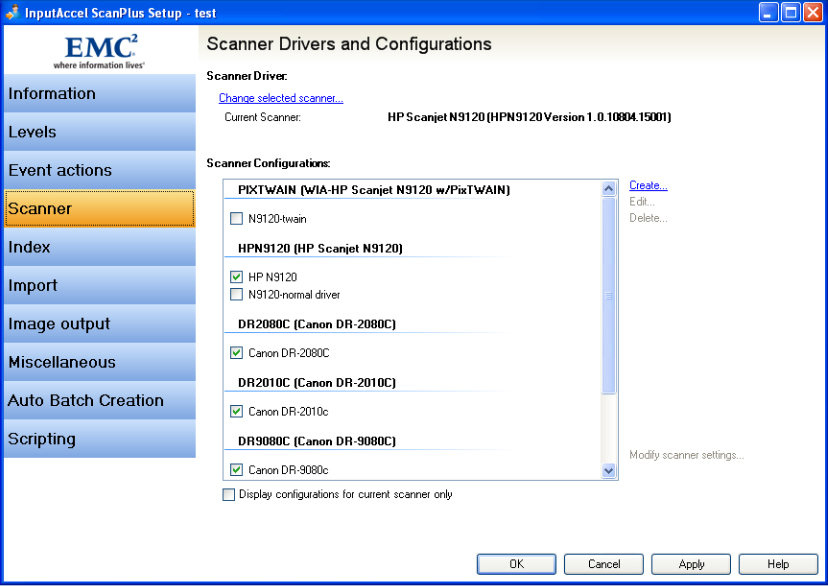Uncheck the Canon DR-2080C configuration
Image resolution: width=828 pixels, height=586 pixels.
[x=237, y=353]
